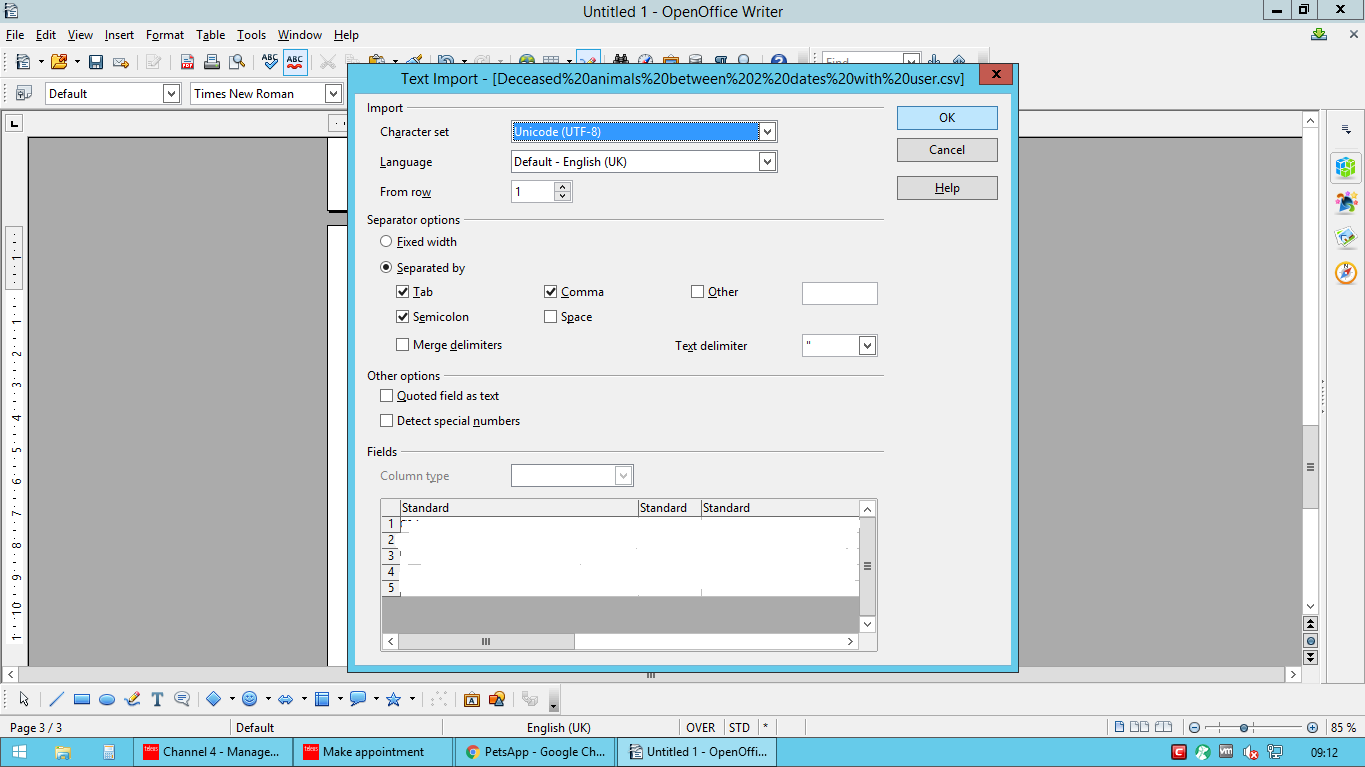Enable the Quoted field as text option
This screenshot has width=1365, height=767.
387,395
